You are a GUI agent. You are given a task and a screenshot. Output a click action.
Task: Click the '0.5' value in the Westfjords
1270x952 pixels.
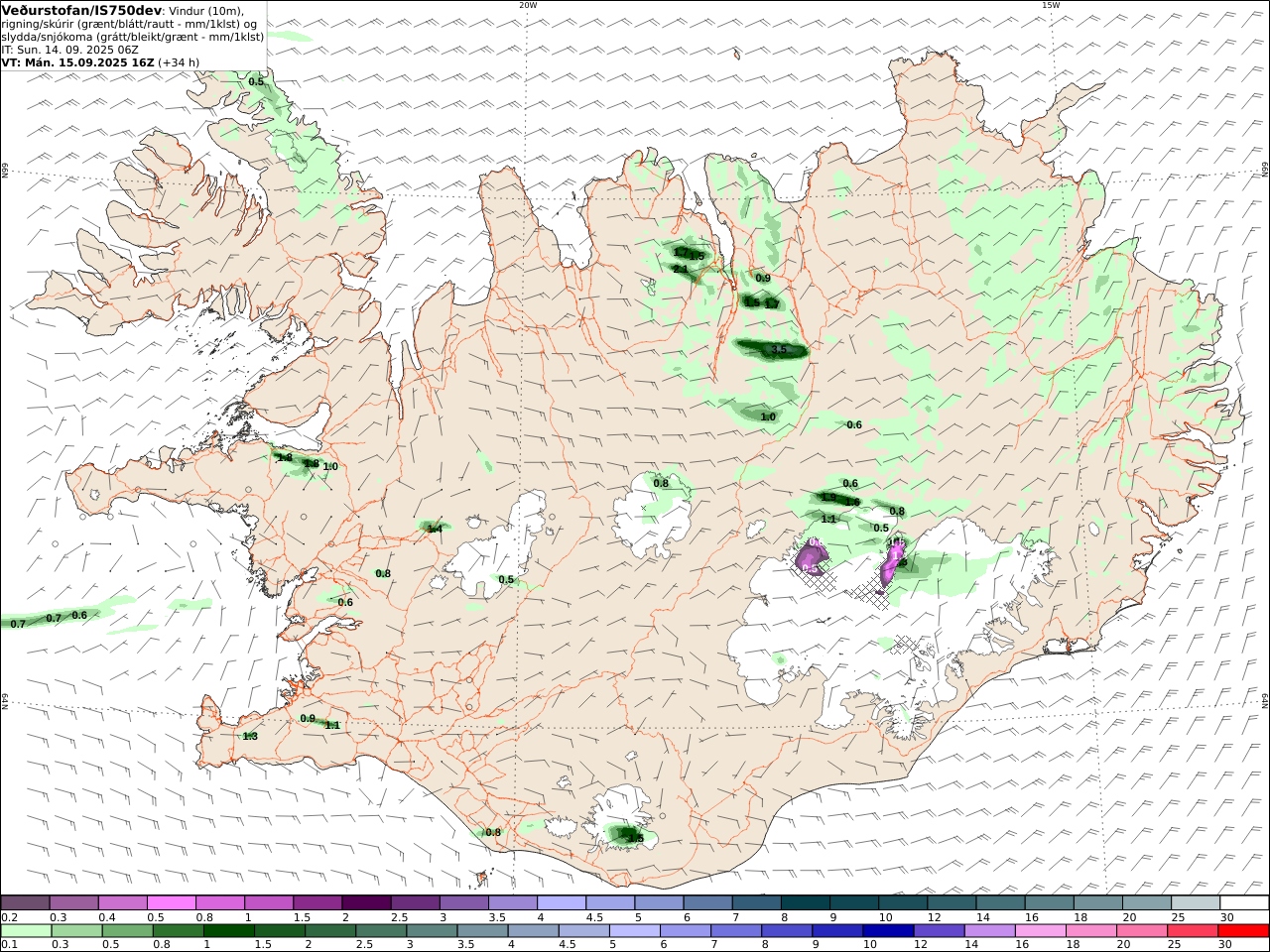[x=256, y=81]
